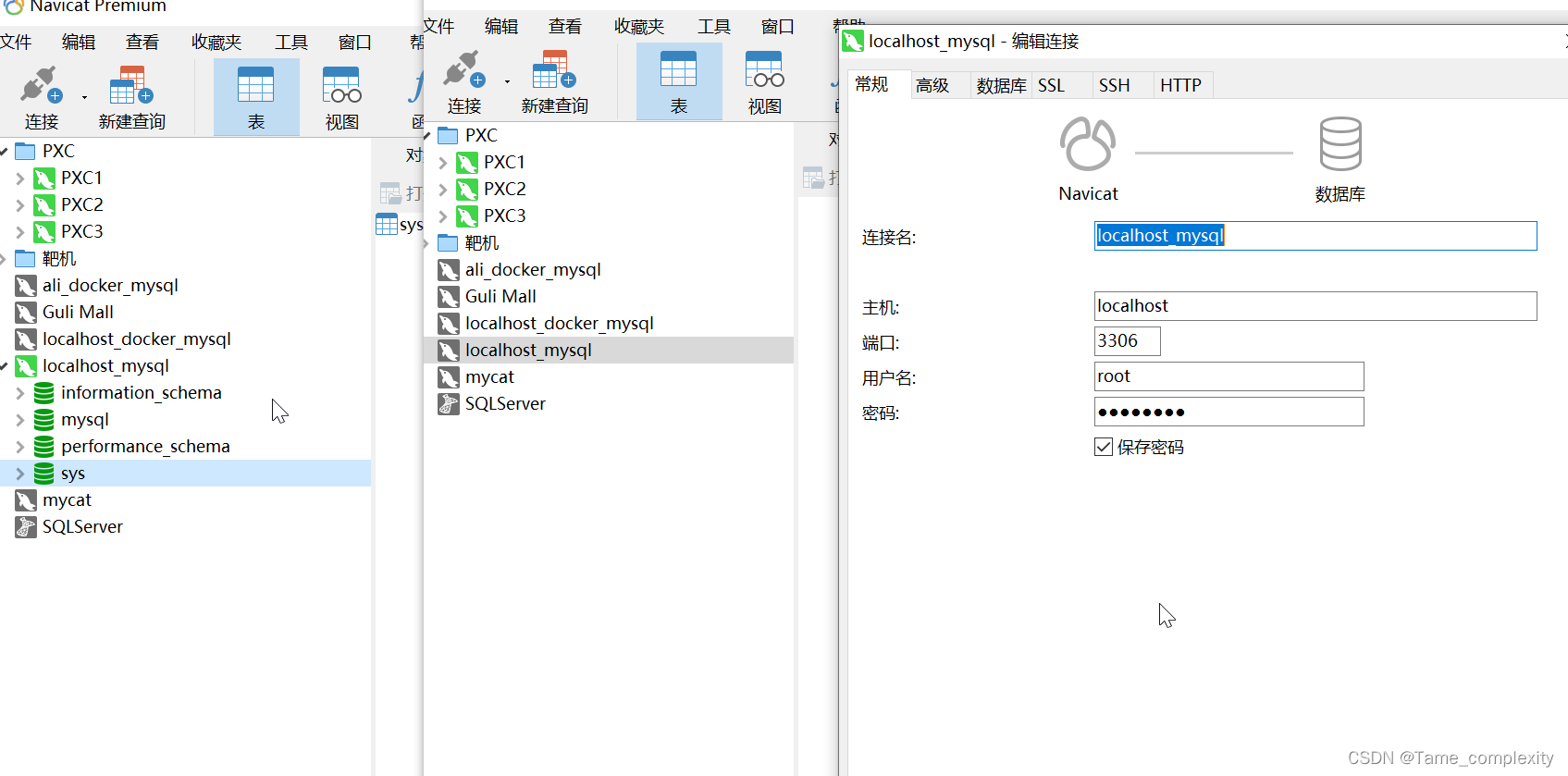Select Table icon in left window toolbar
This screenshot has height=776, width=1568.
pos(256,97)
